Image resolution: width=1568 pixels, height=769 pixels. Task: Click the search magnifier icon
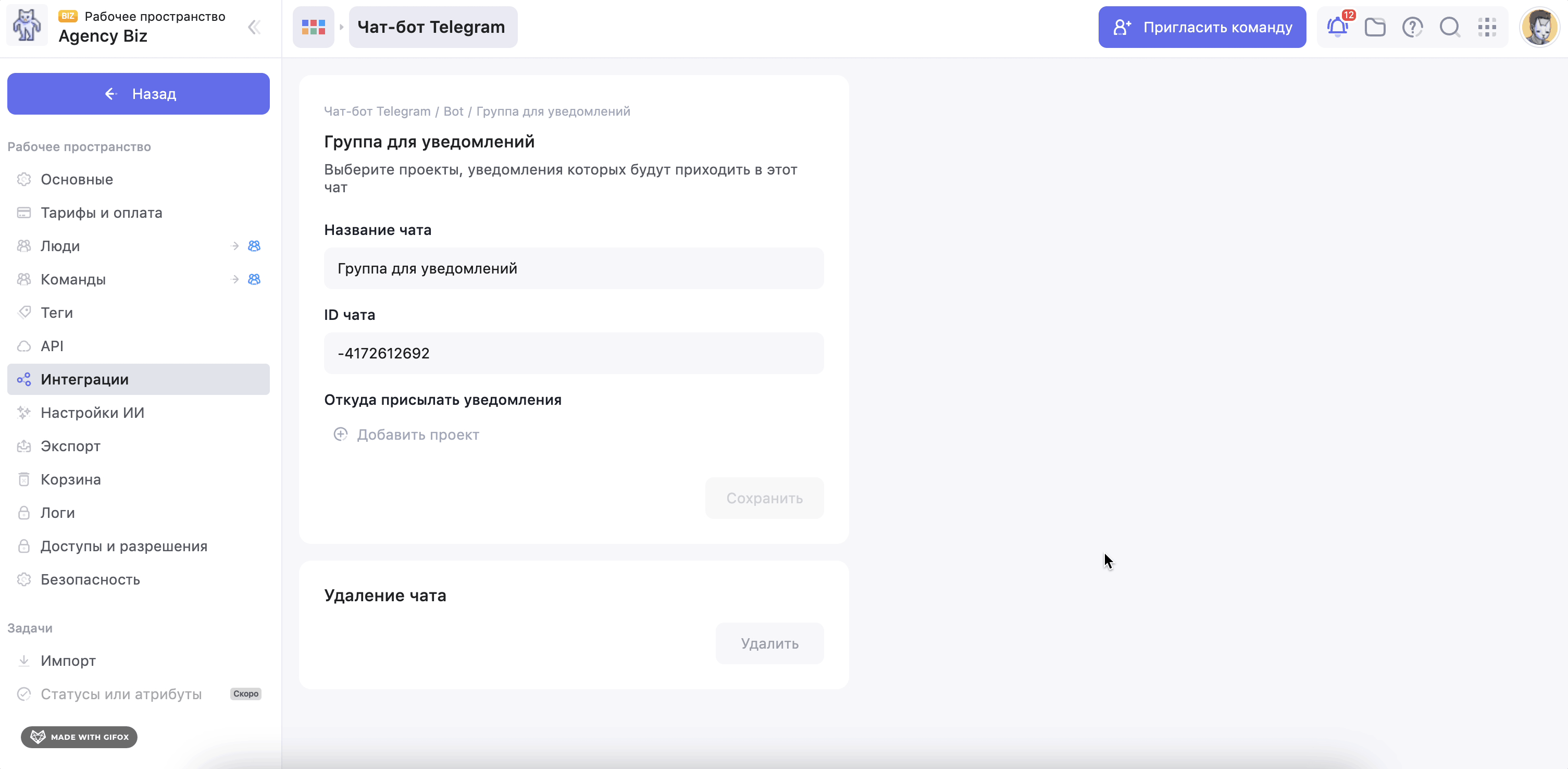tap(1450, 28)
